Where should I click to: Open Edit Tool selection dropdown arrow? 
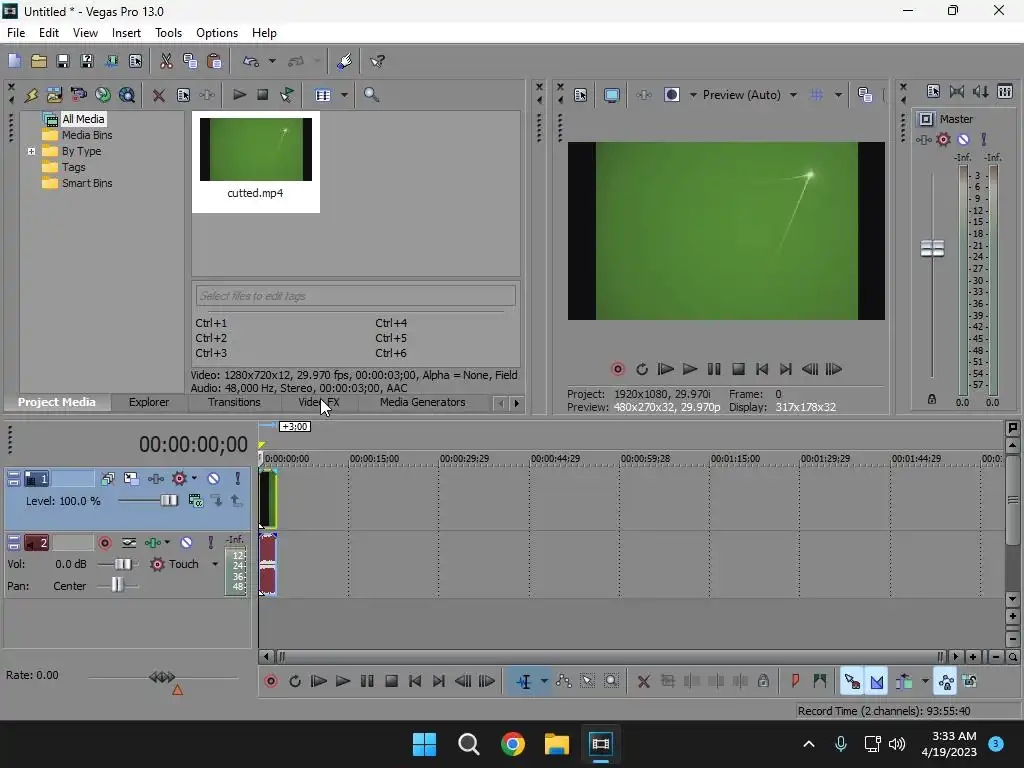[x=544, y=681]
